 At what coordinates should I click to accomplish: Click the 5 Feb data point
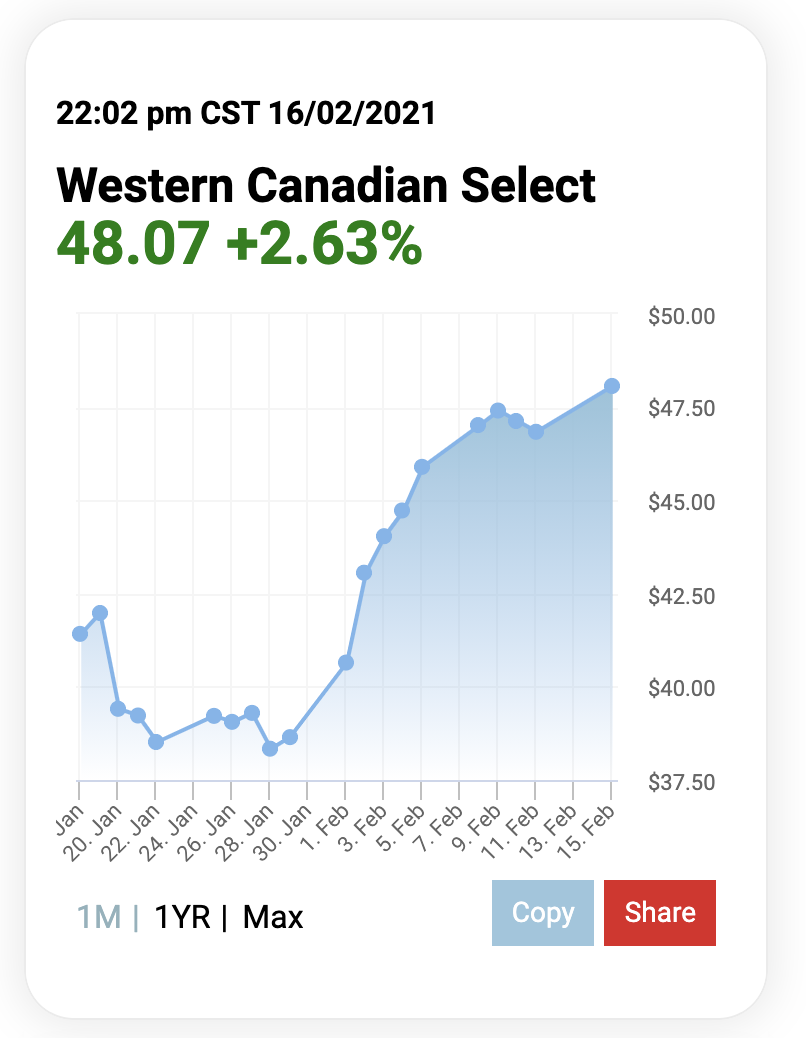[x=422, y=467]
